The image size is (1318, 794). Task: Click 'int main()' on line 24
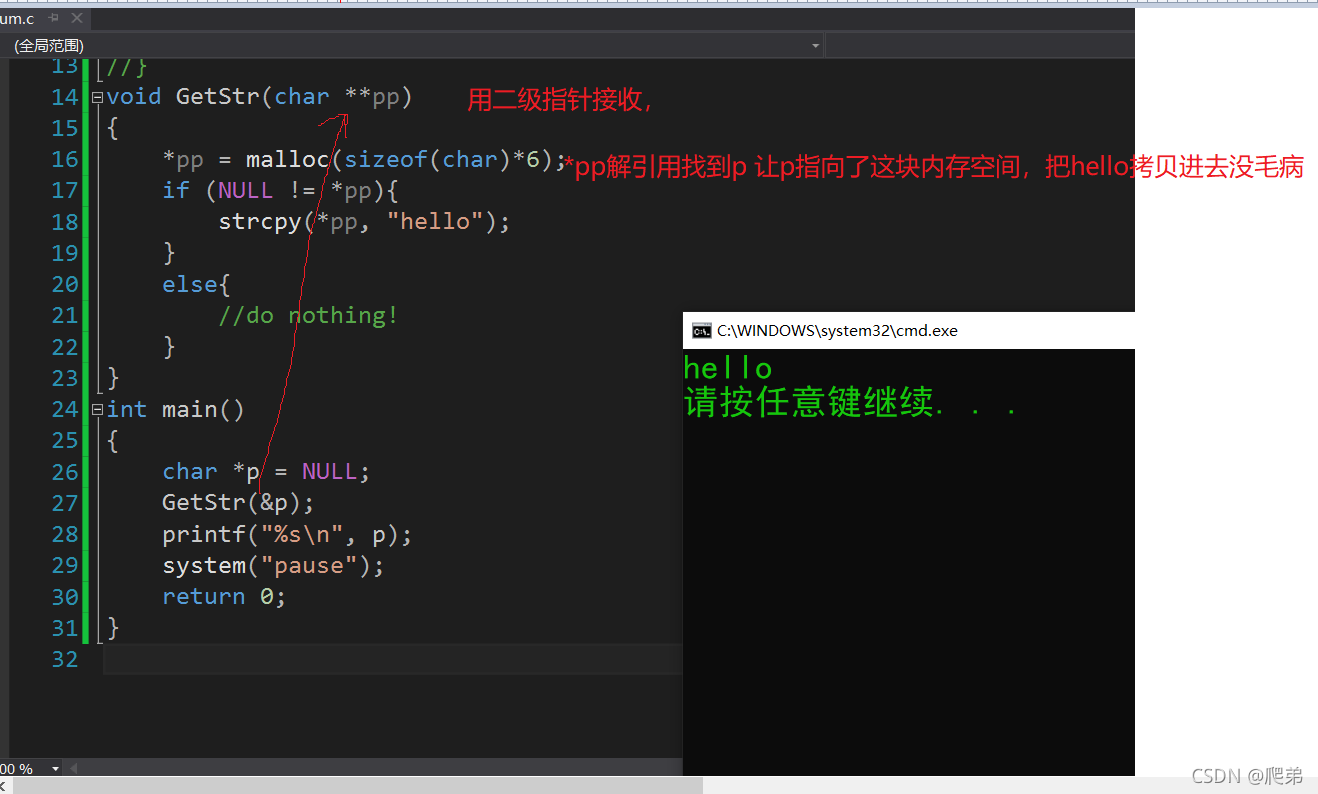[175, 410]
